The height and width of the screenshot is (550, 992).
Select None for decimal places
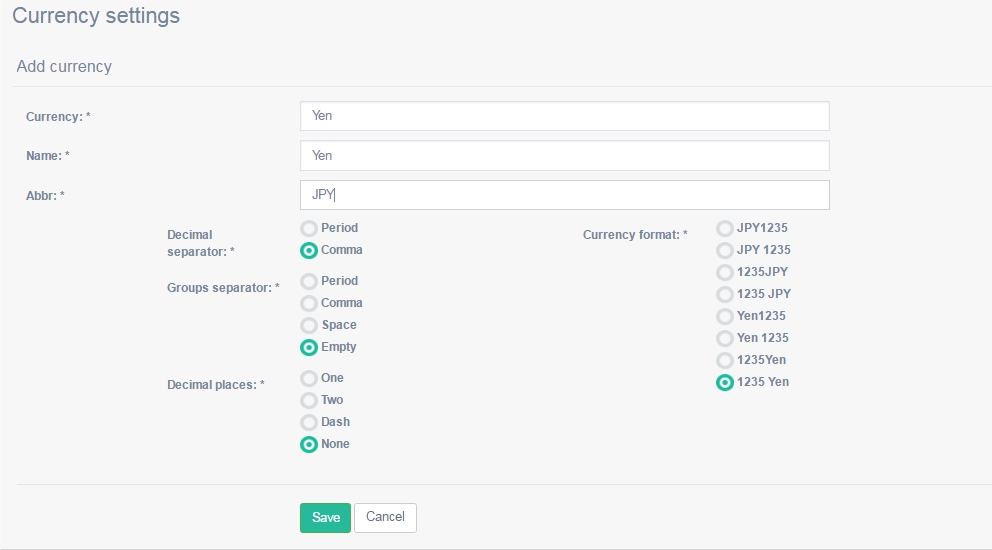coord(309,444)
